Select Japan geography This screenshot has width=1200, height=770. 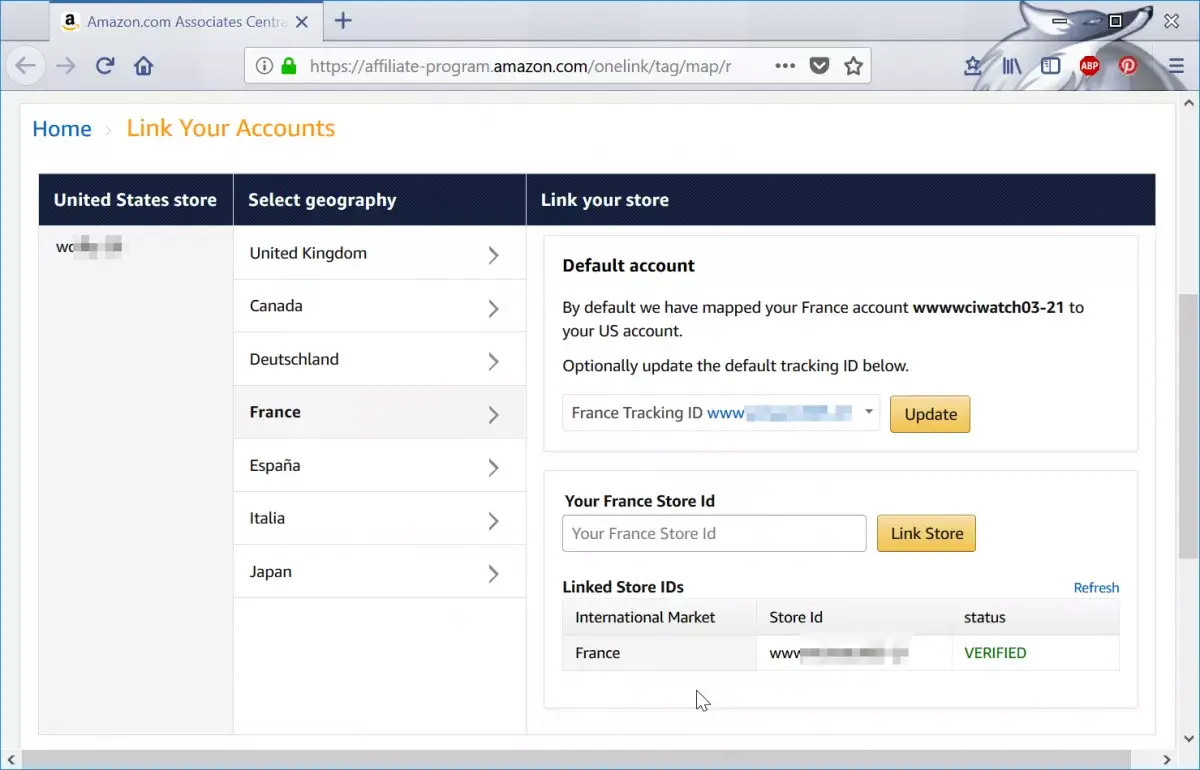[x=380, y=571]
